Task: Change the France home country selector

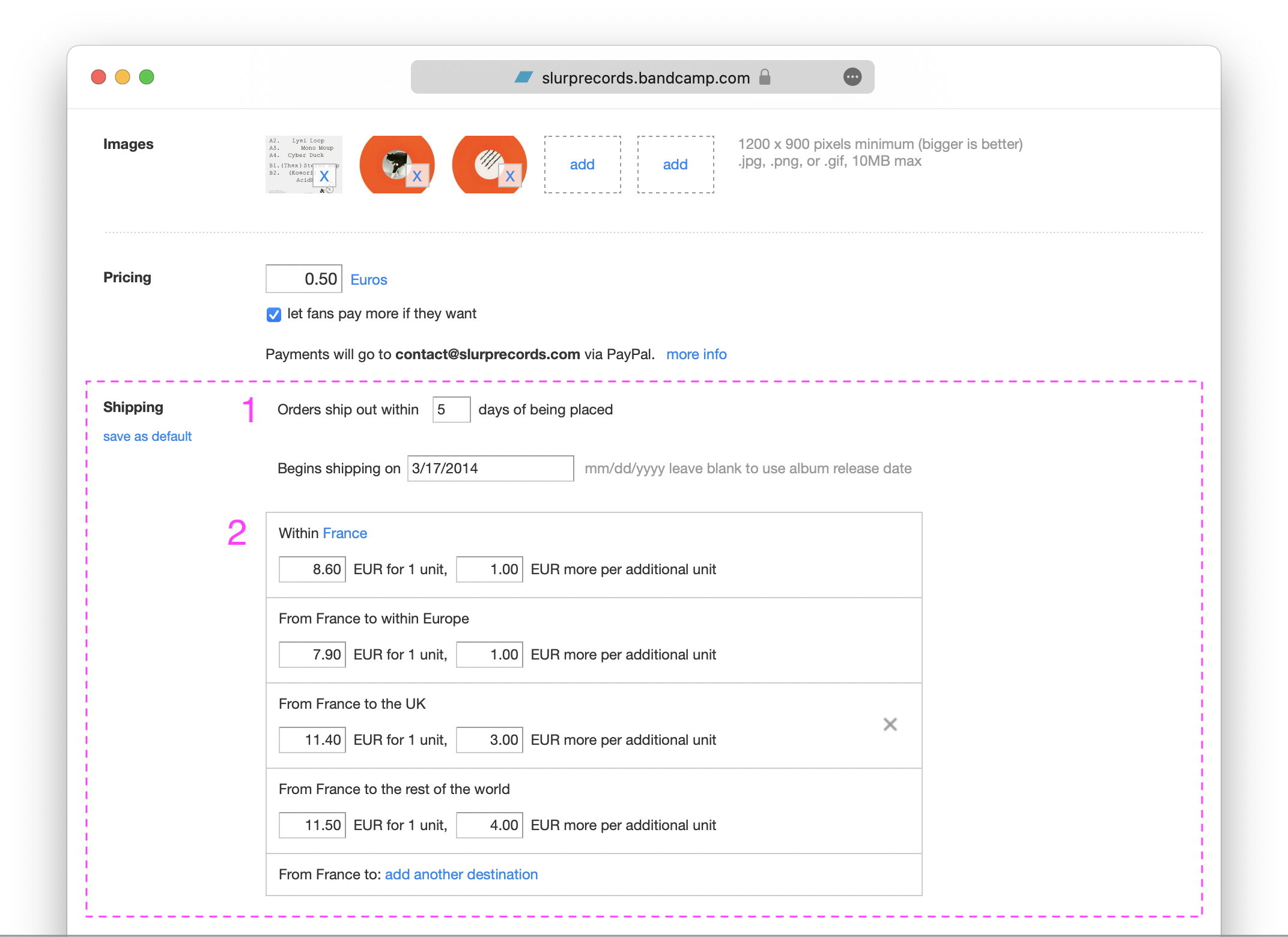Action: 345,533
